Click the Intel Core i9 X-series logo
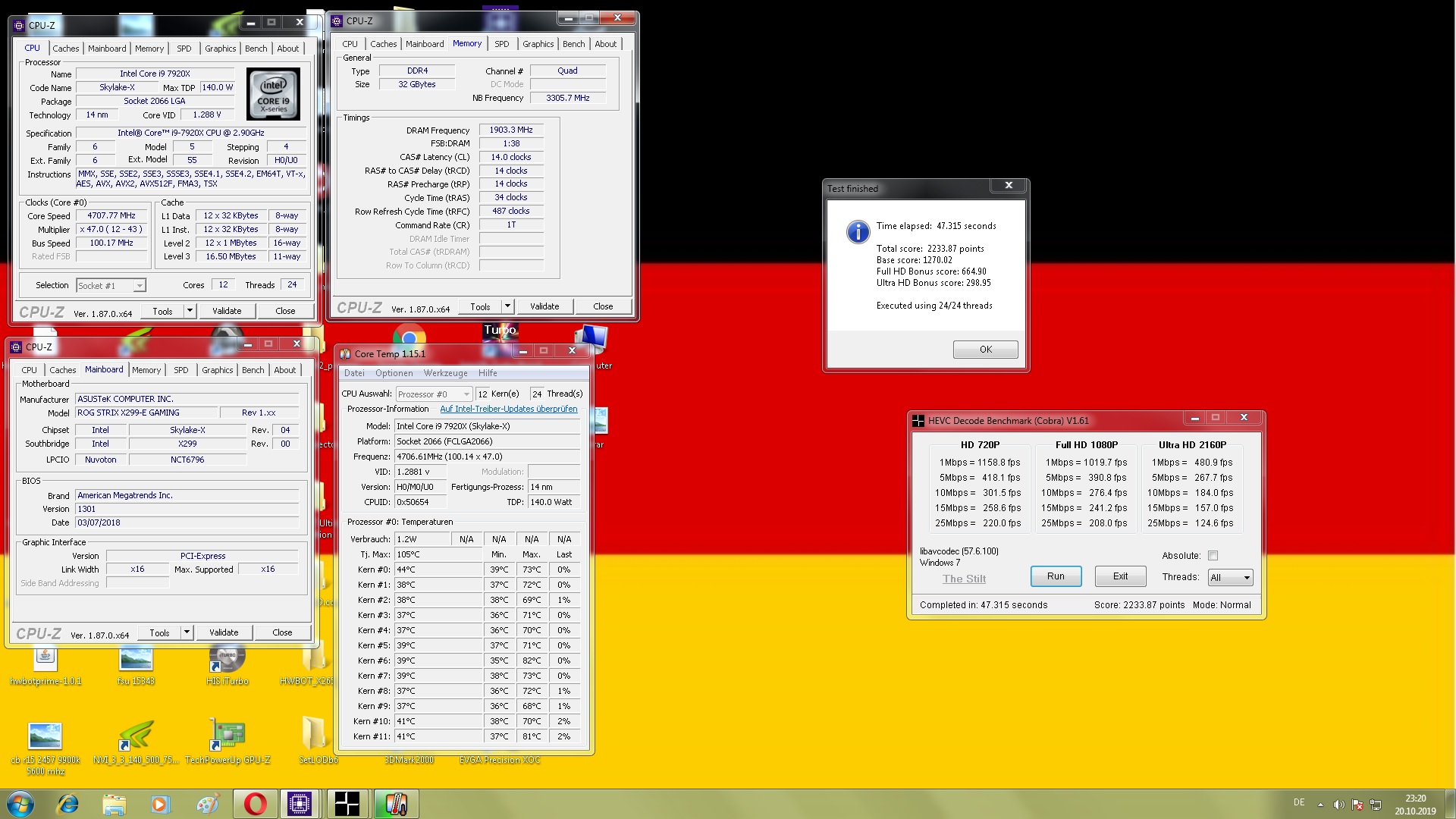 coord(274,94)
